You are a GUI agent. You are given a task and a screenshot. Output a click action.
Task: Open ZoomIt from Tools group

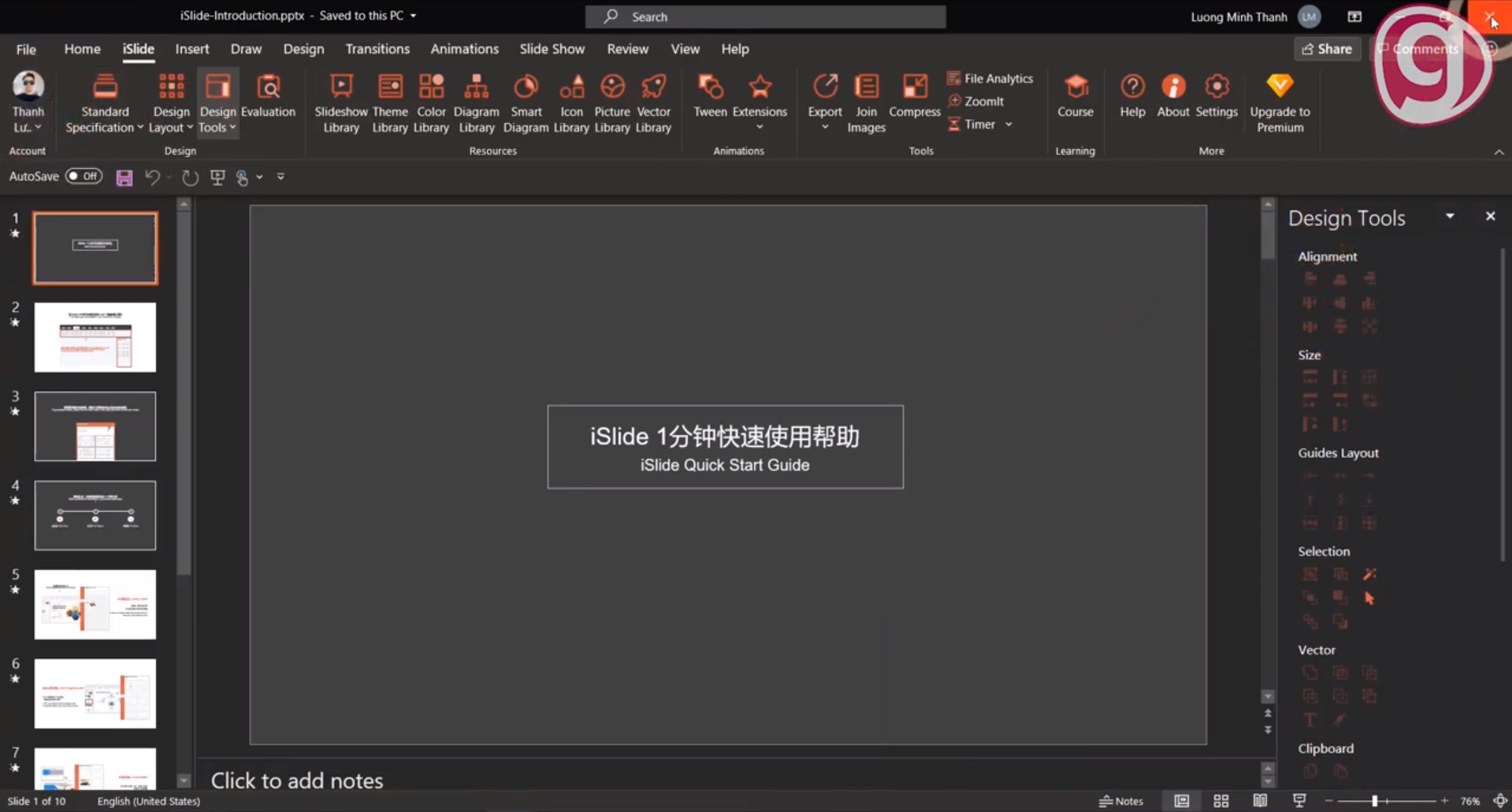pyautogui.click(x=975, y=101)
